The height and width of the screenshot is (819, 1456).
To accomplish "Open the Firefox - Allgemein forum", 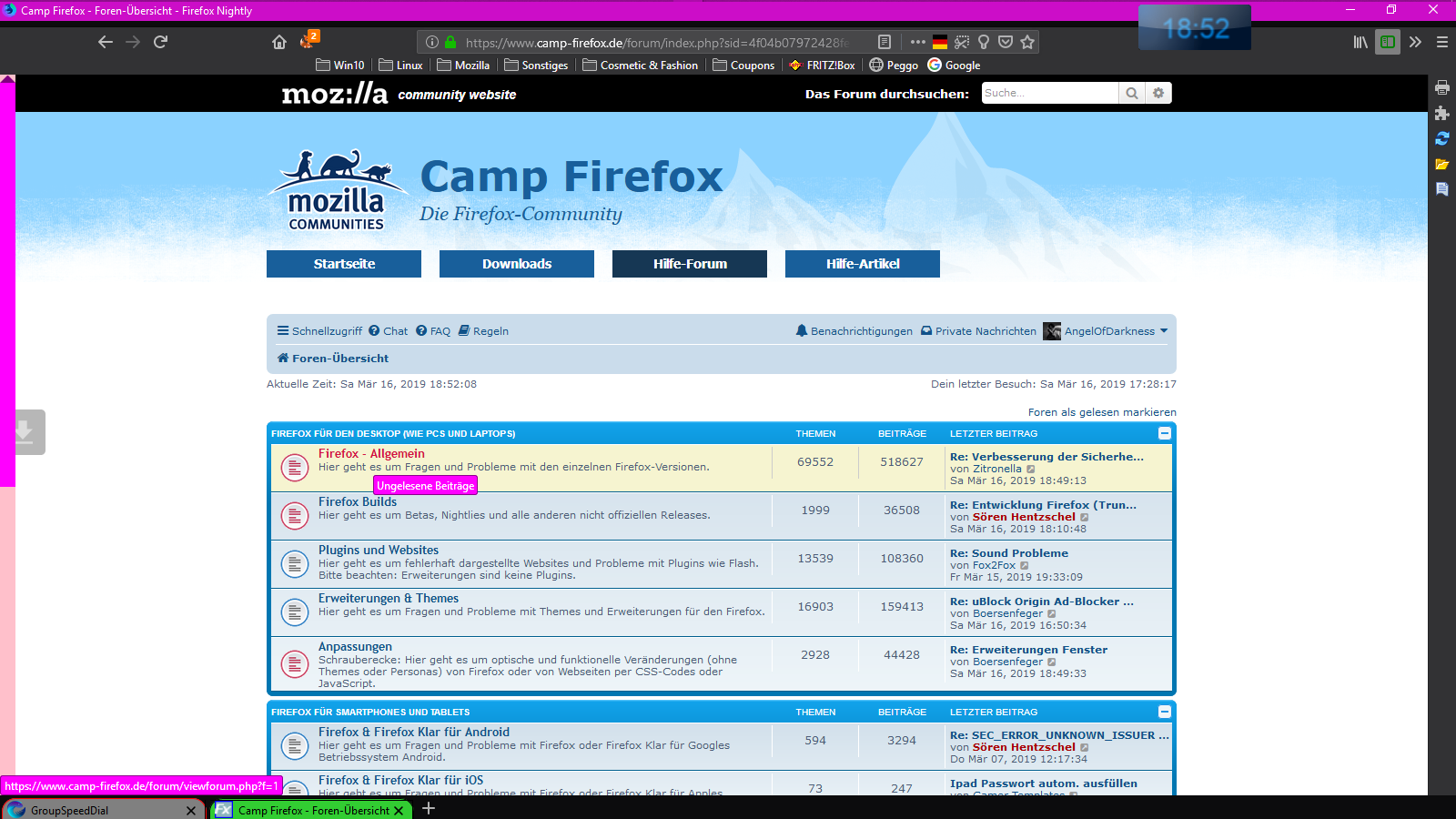I will 371,453.
